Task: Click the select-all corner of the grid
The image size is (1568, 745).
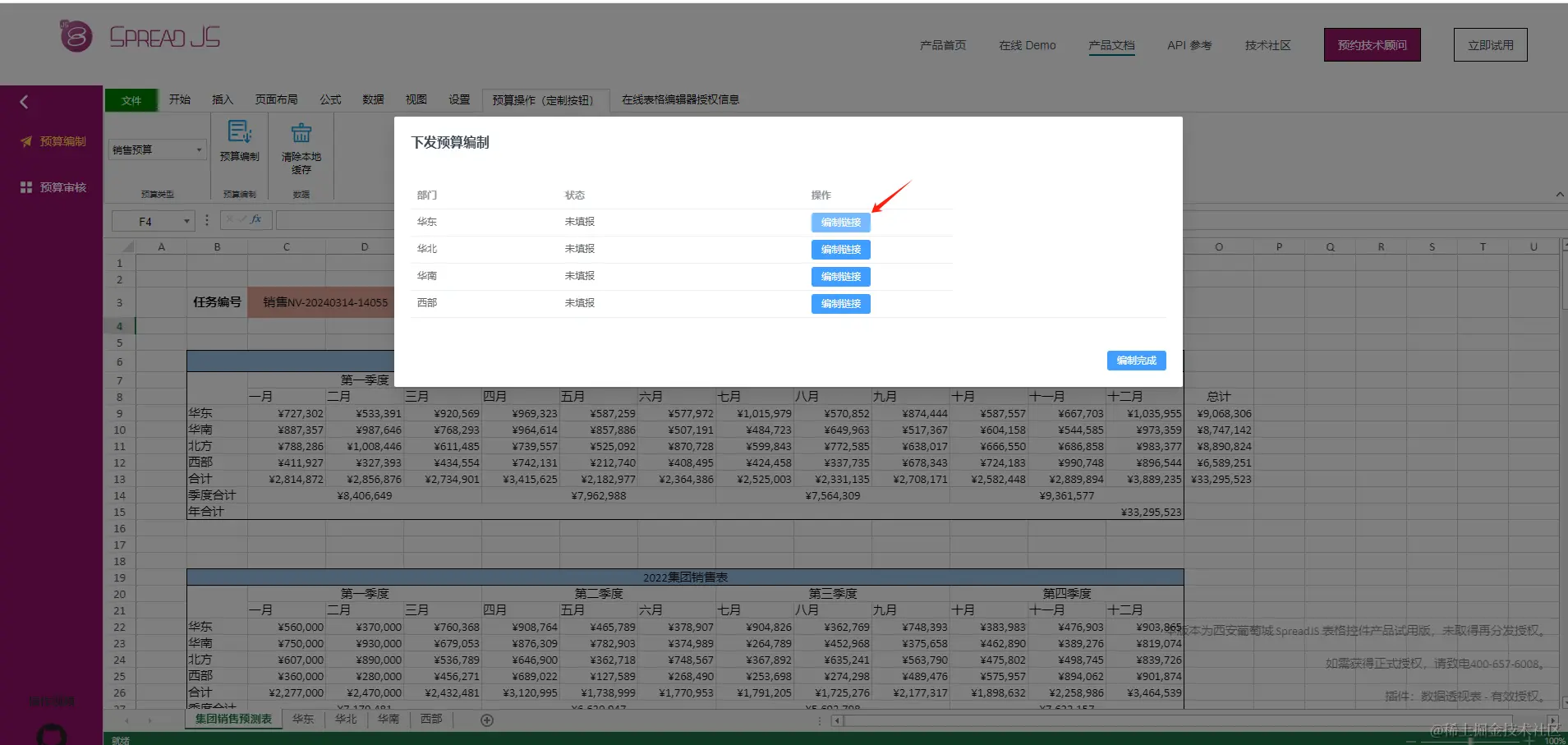Action: pos(120,246)
